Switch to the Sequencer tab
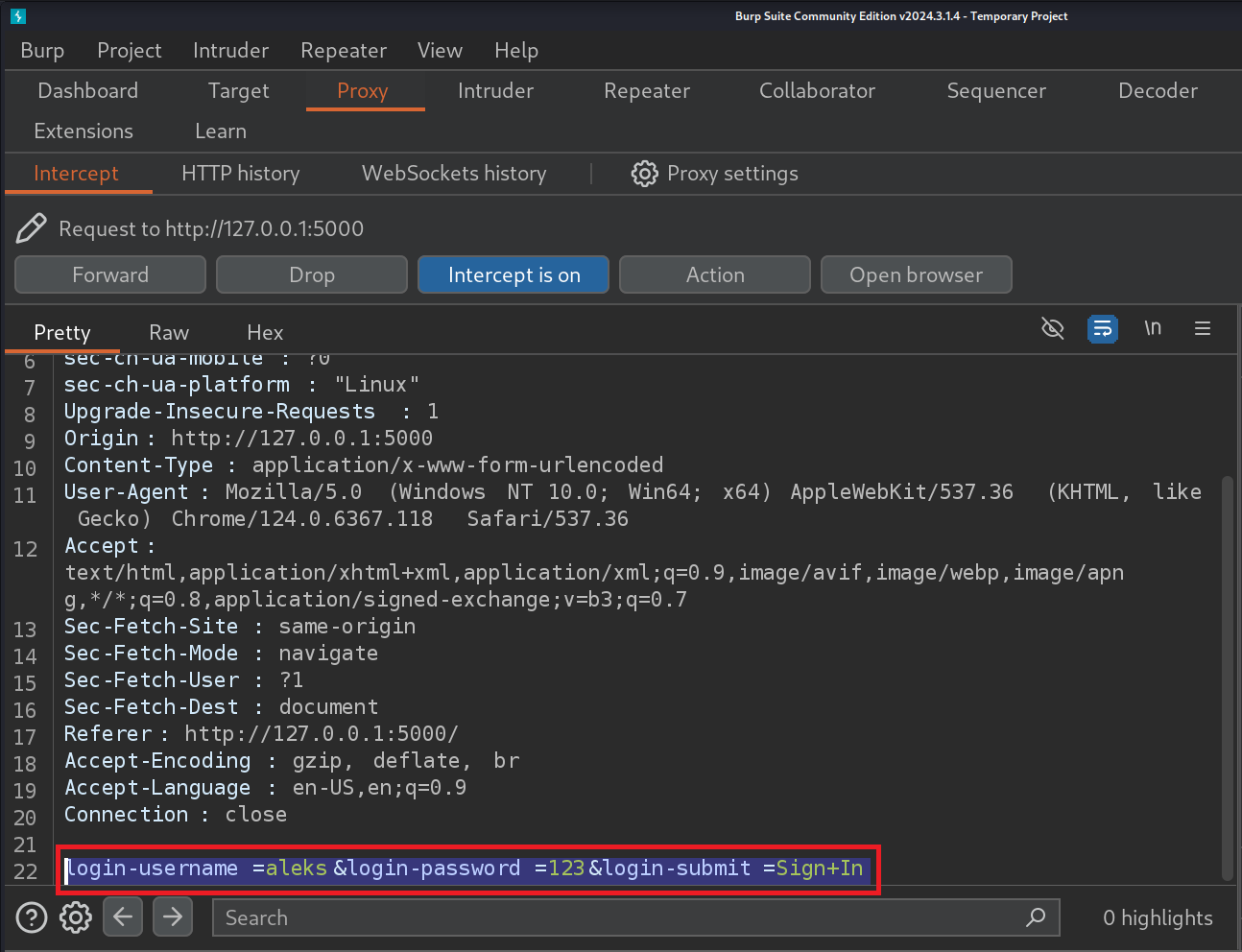Image resolution: width=1242 pixels, height=952 pixels. [996, 90]
